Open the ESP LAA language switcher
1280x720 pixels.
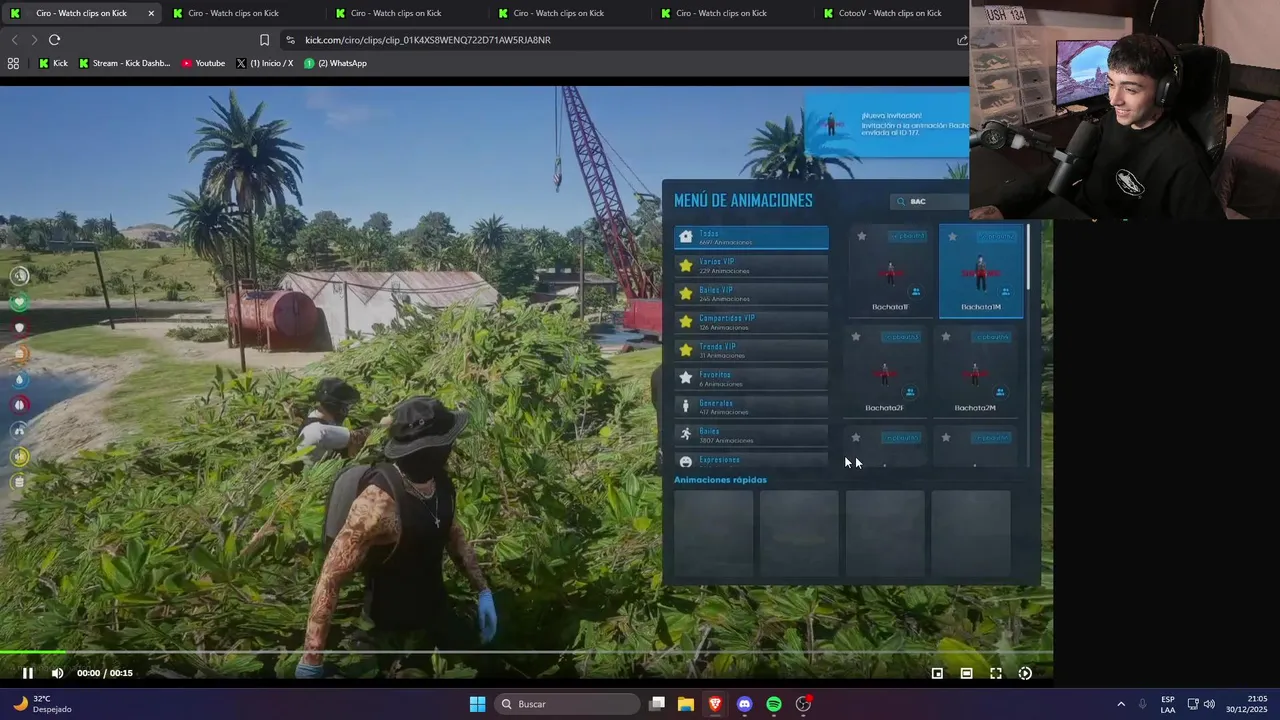tap(1168, 704)
